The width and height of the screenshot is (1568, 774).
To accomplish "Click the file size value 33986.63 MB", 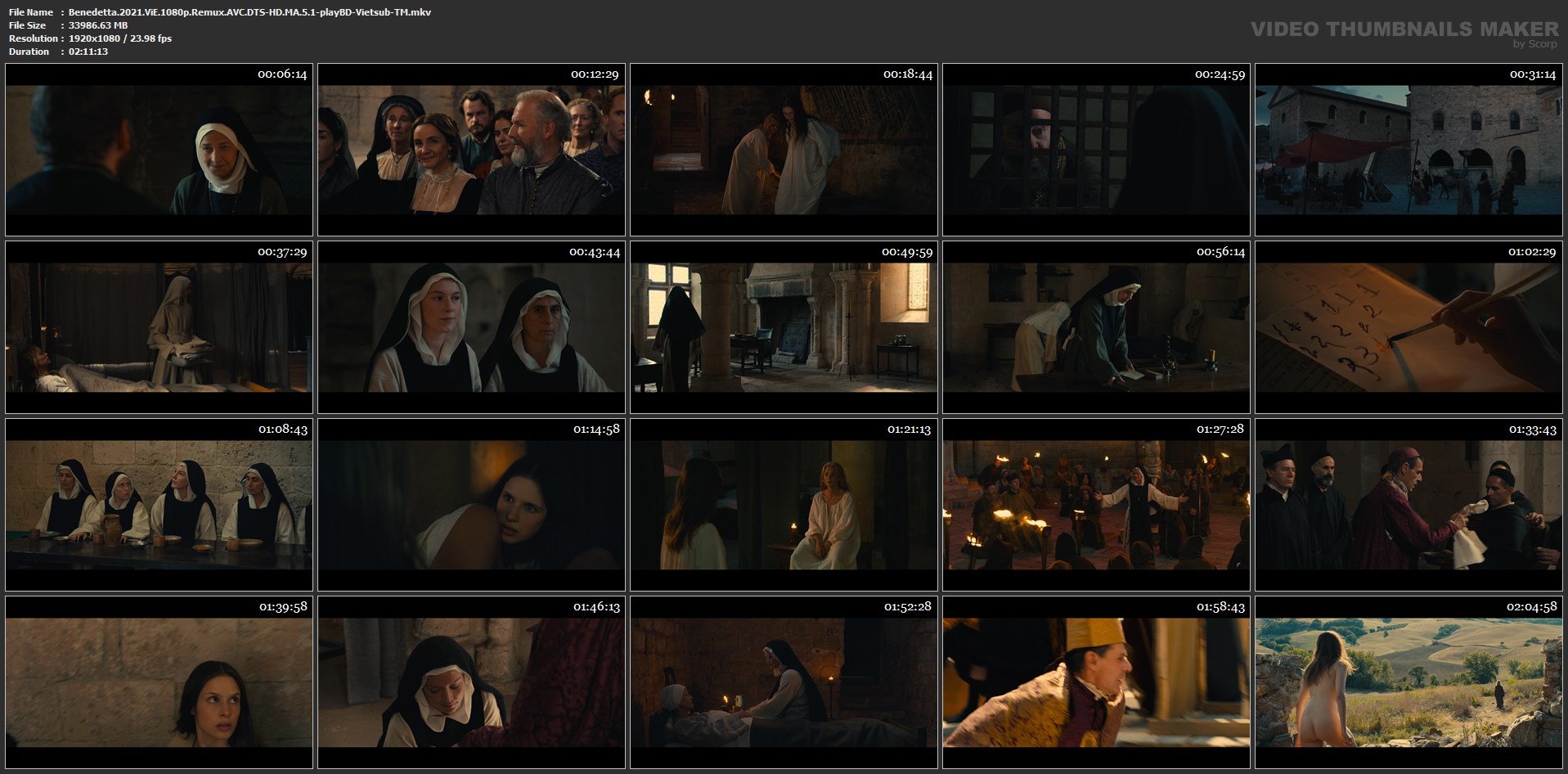I will click(x=98, y=25).
